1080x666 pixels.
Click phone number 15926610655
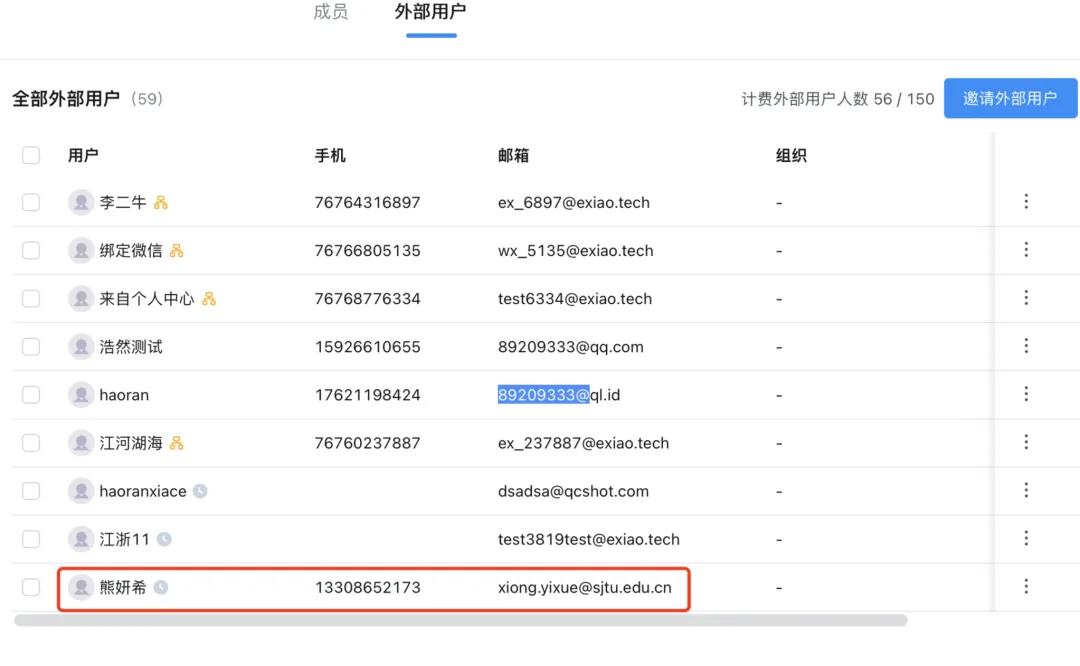[x=367, y=346]
